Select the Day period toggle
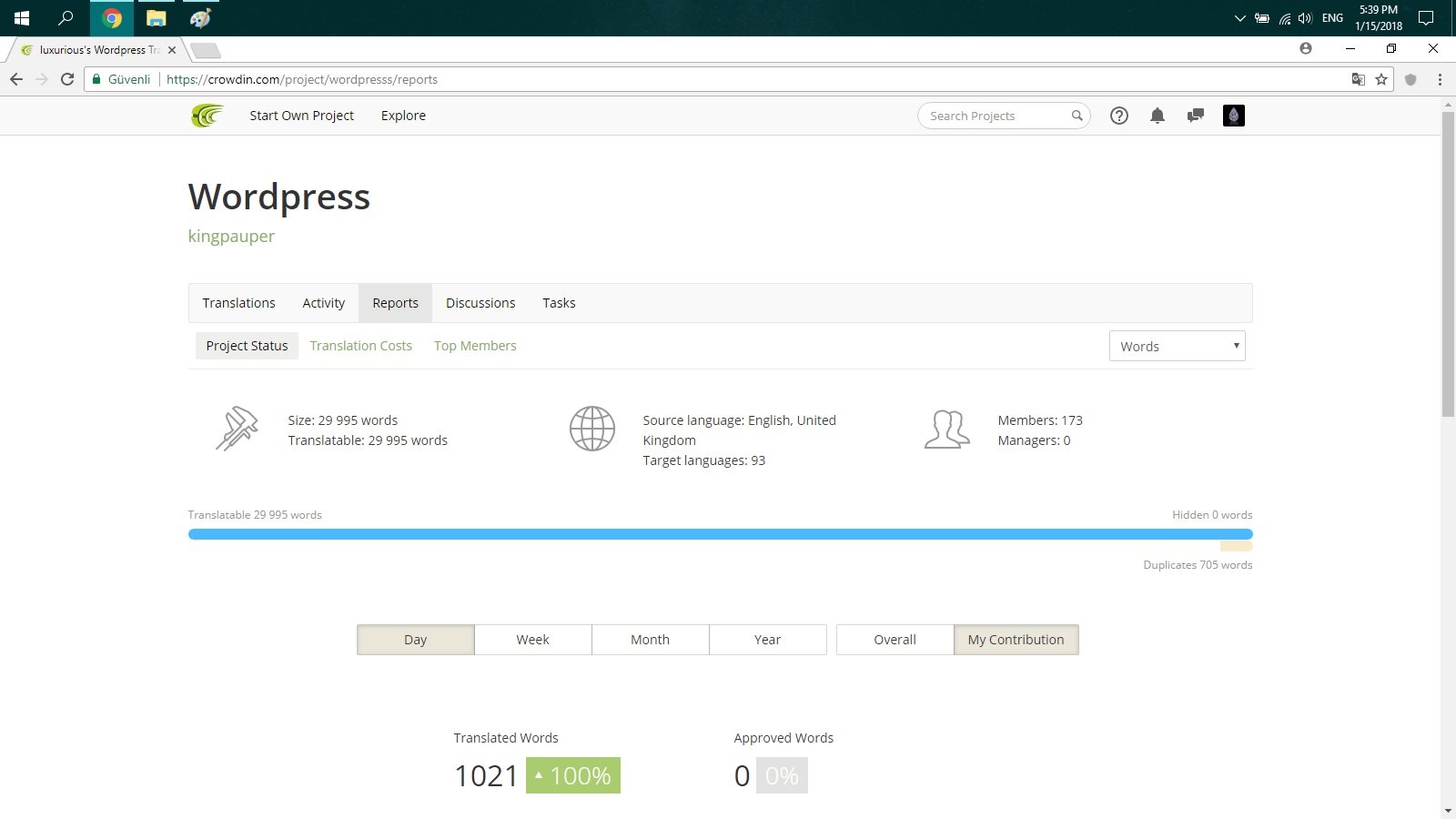This screenshot has height=819, width=1456. 415,640
